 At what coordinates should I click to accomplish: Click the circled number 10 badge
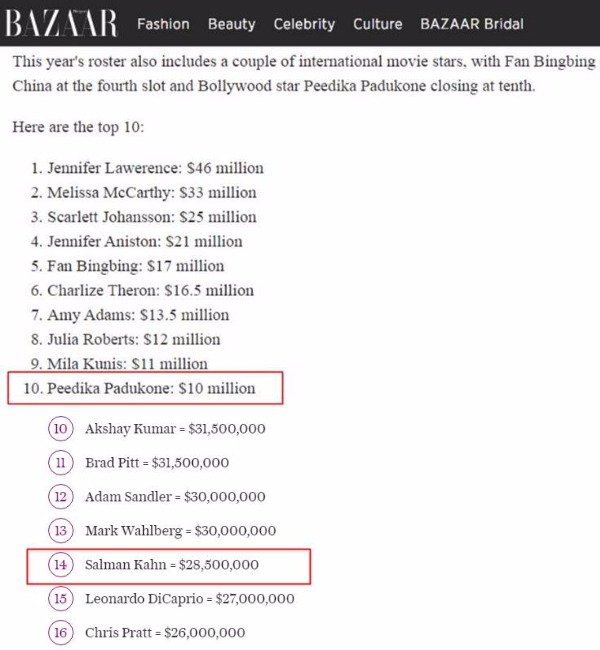pos(61,429)
